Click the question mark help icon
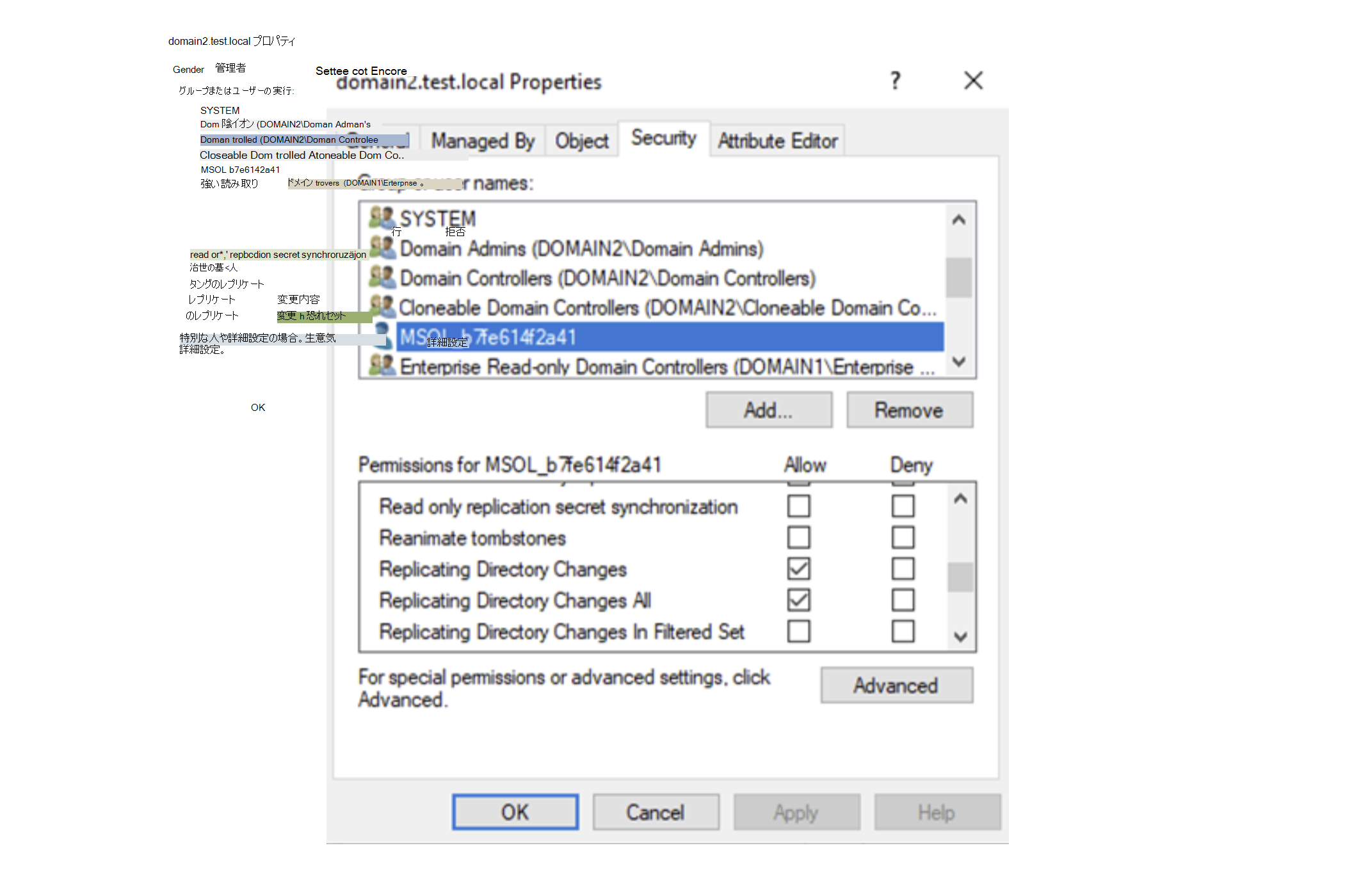This screenshot has width=1368, height=896. pos(895,81)
